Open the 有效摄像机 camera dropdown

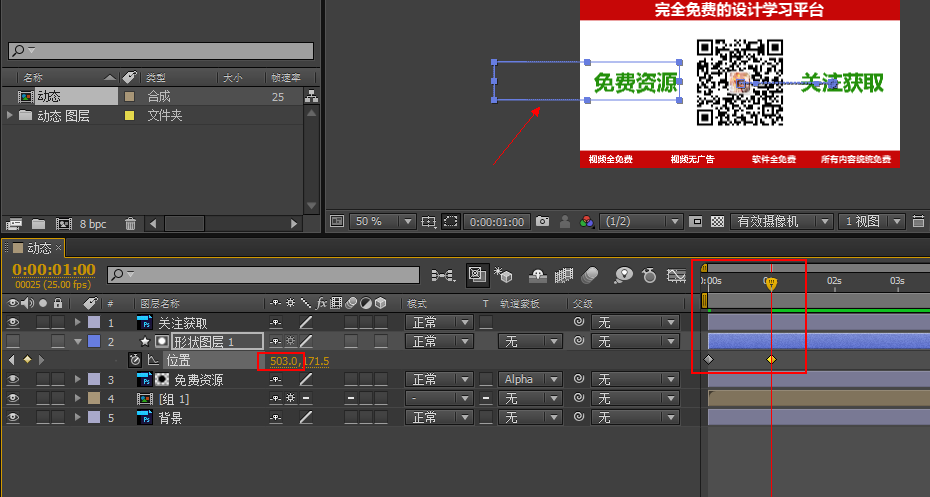[x=782, y=222]
